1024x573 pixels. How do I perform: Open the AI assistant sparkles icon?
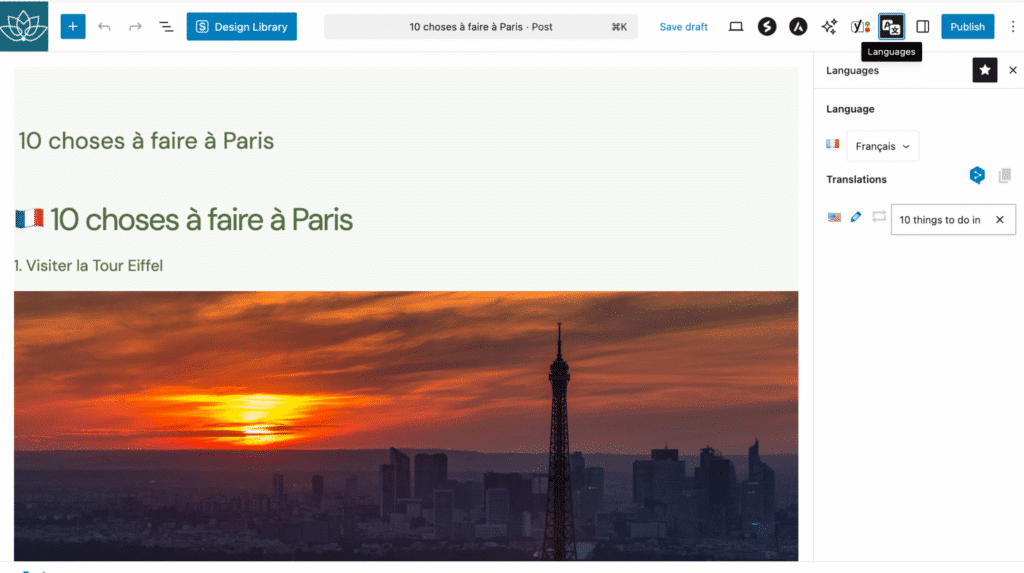[829, 27]
